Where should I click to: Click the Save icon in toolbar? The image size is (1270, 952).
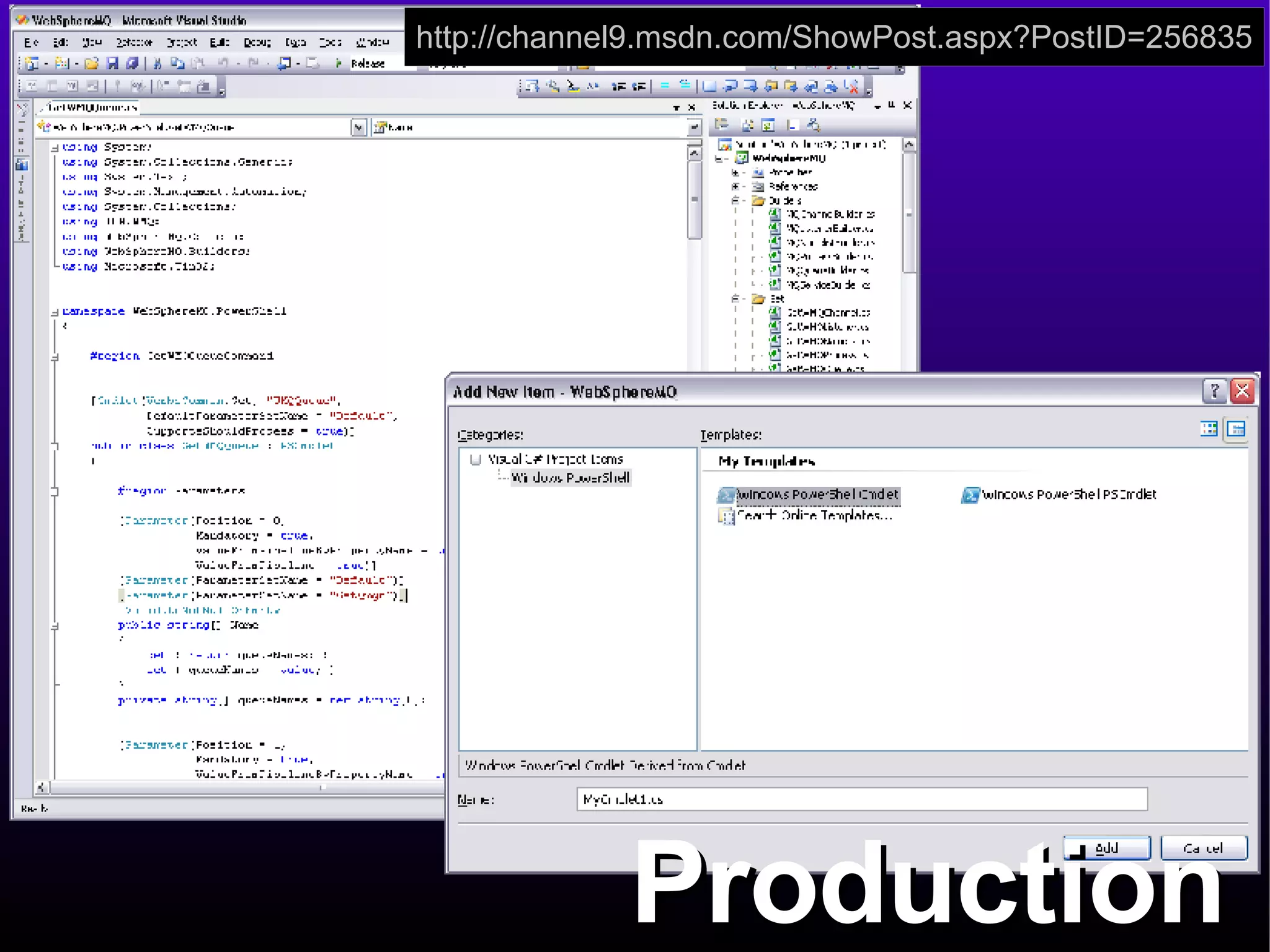click(x=112, y=63)
